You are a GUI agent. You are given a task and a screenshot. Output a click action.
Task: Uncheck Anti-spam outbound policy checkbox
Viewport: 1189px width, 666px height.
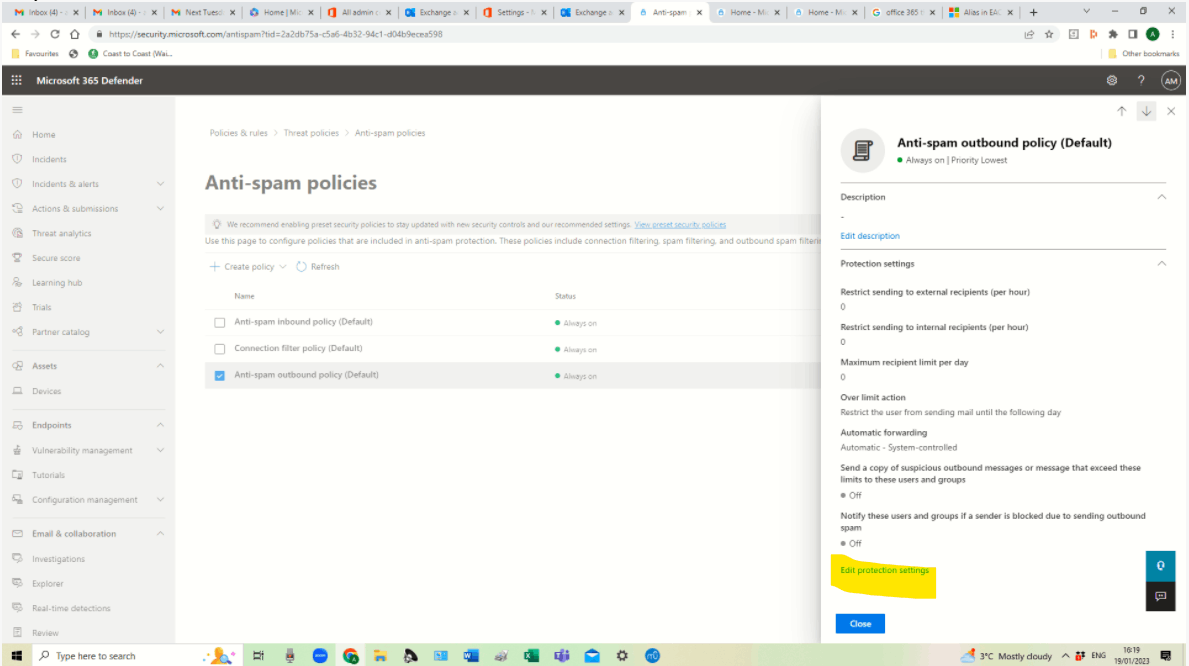point(220,376)
